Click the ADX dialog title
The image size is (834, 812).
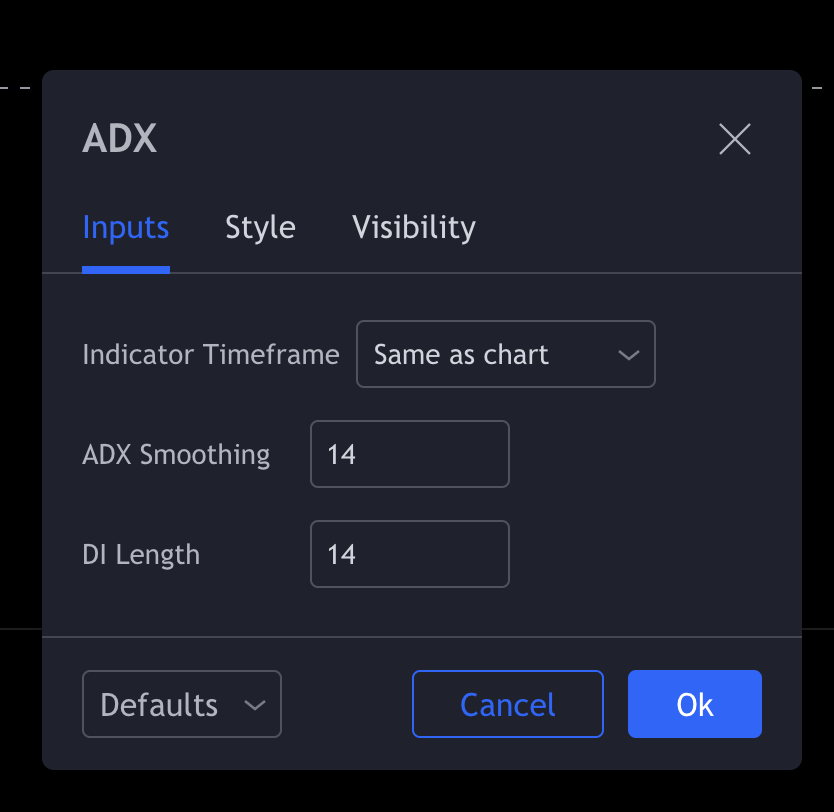[x=120, y=139]
